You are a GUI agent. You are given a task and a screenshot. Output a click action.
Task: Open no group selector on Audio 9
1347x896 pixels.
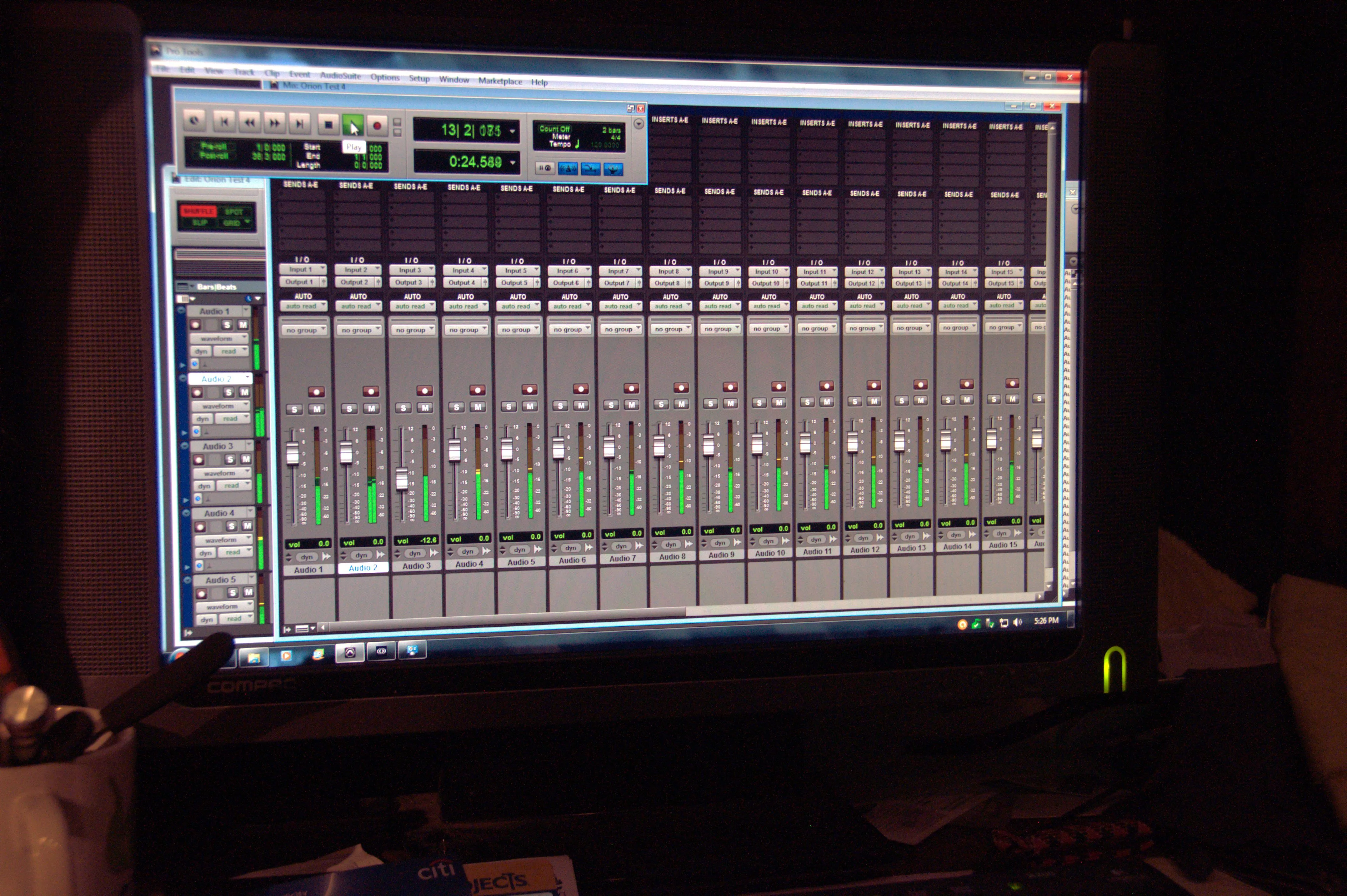point(721,329)
